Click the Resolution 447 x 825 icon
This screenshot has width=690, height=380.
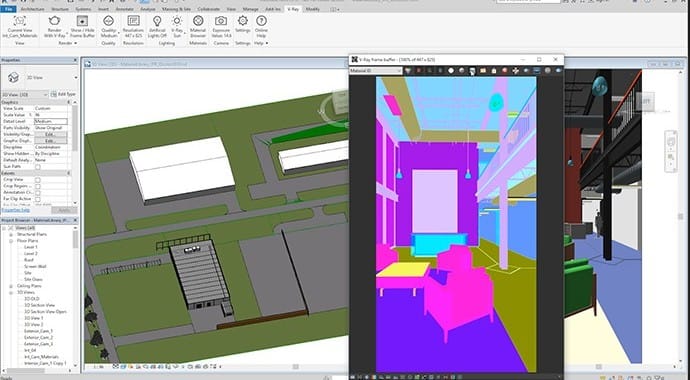click(x=133, y=21)
